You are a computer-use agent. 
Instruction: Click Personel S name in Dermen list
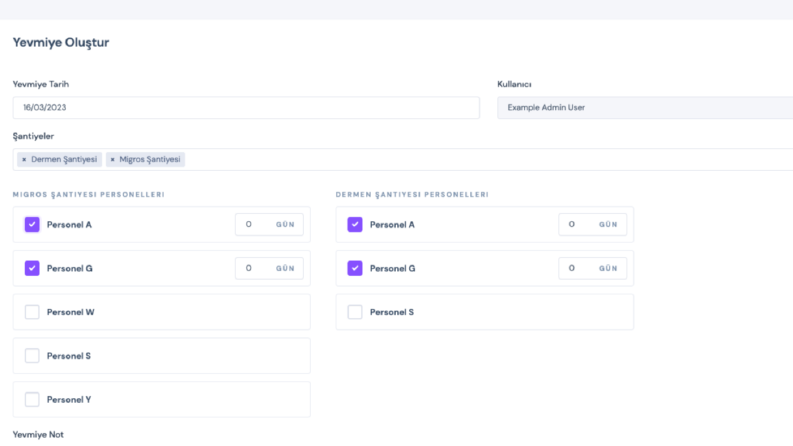391,312
